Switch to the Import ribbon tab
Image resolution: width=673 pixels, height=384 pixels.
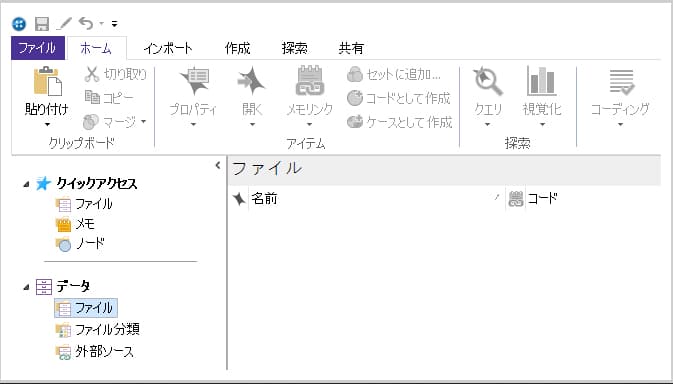click(168, 48)
